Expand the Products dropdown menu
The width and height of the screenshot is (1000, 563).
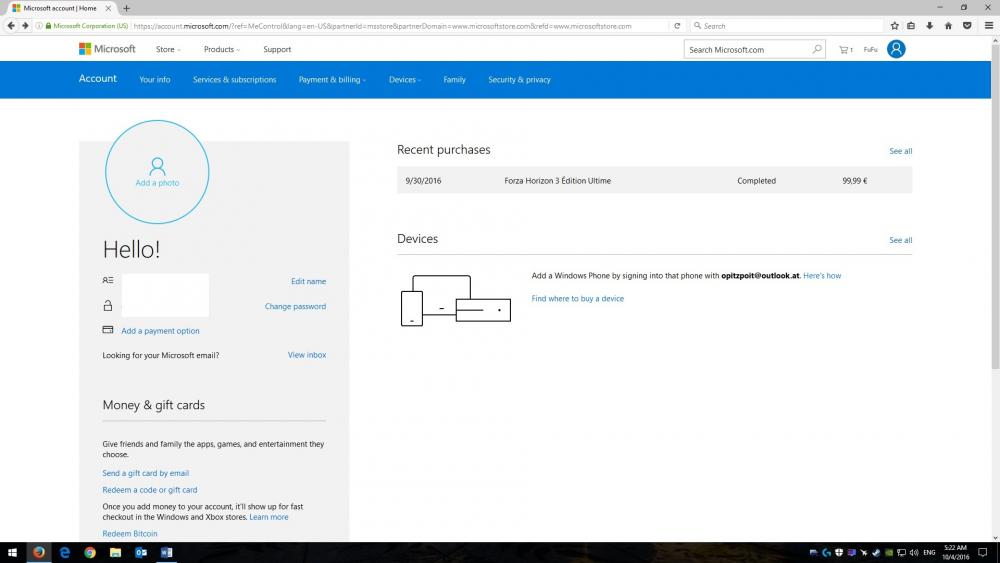(222, 49)
